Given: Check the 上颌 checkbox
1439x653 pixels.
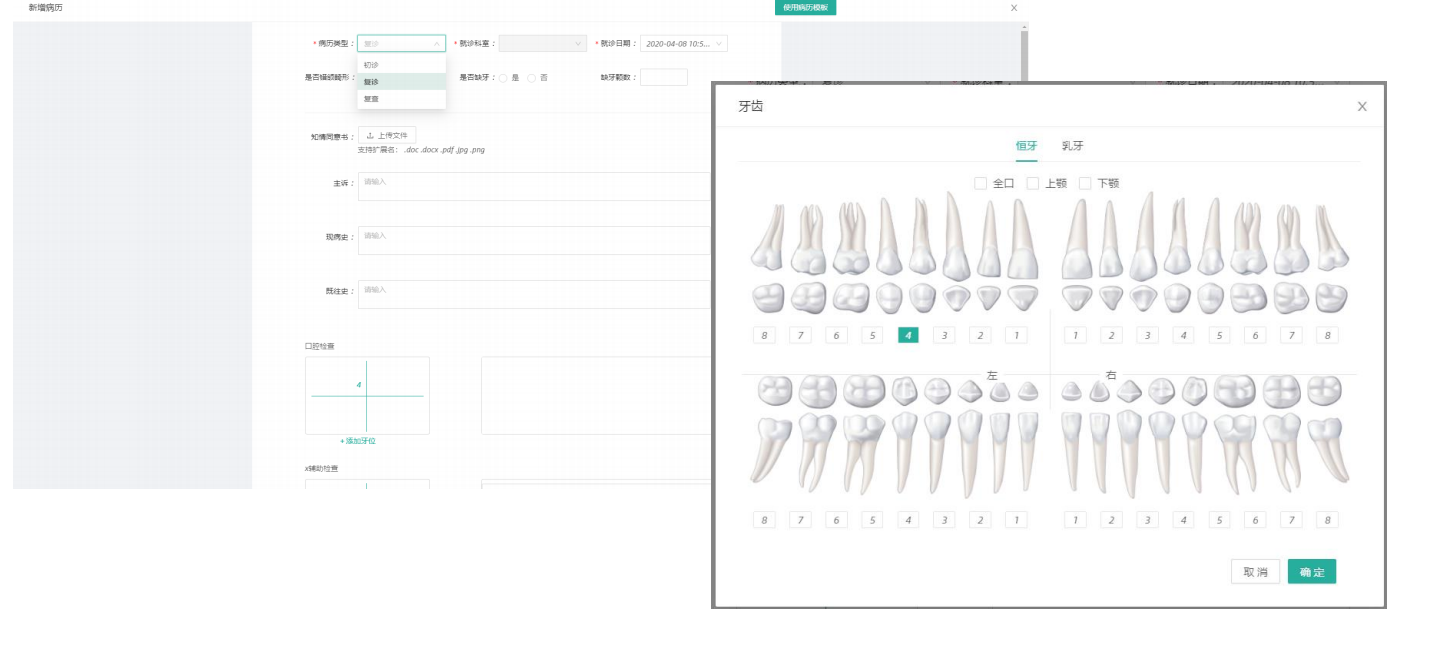Looking at the screenshot, I should 1033,183.
